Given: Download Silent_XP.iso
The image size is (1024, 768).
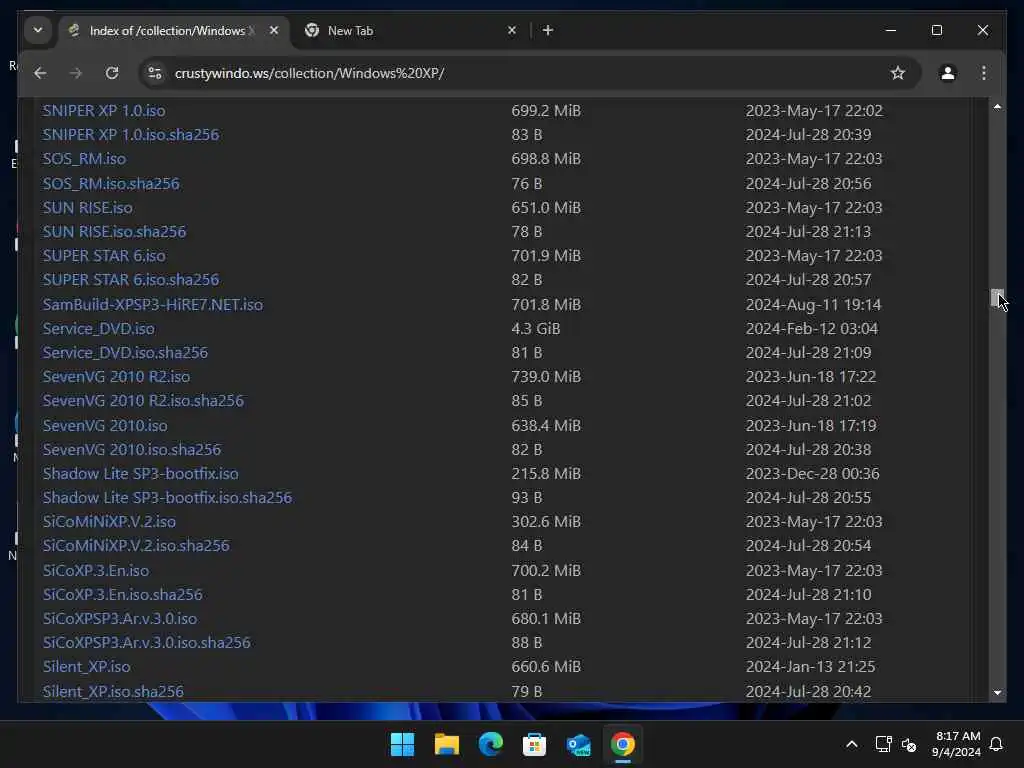Looking at the screenshot, I should point(86,667).
